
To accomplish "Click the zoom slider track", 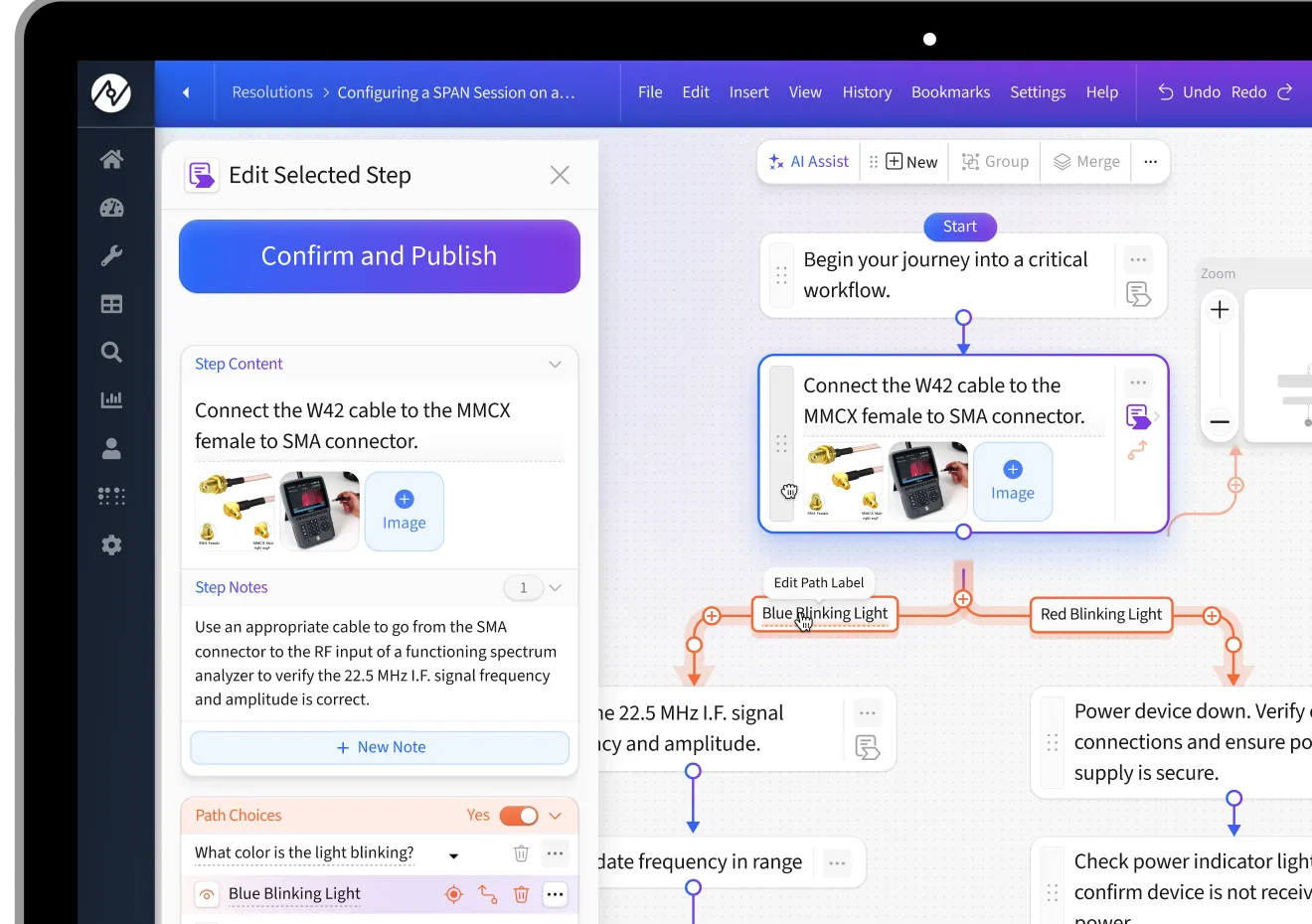I will (x=1220, y=366).
